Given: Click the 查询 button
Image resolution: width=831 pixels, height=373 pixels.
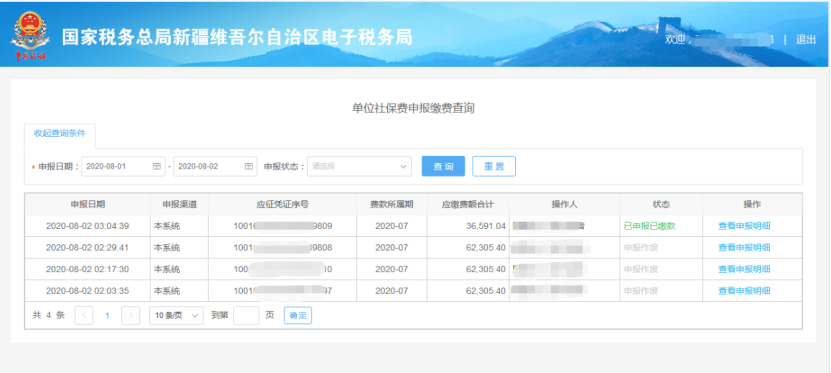Looking at the screenshot, I should [x=443, y=166].
